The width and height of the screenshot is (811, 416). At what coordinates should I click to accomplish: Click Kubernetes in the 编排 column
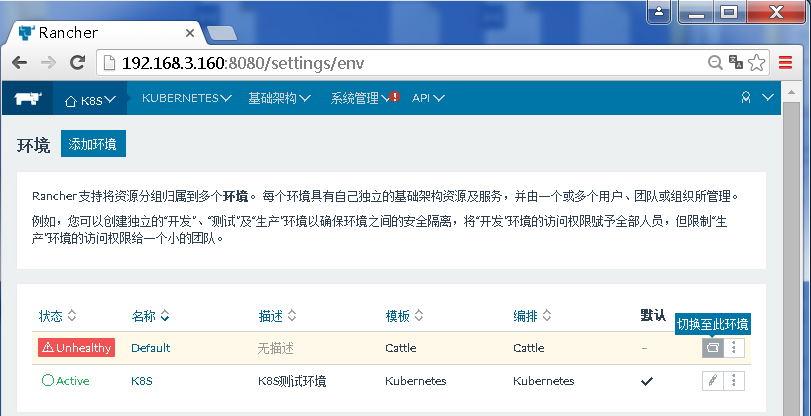(544, 381)
